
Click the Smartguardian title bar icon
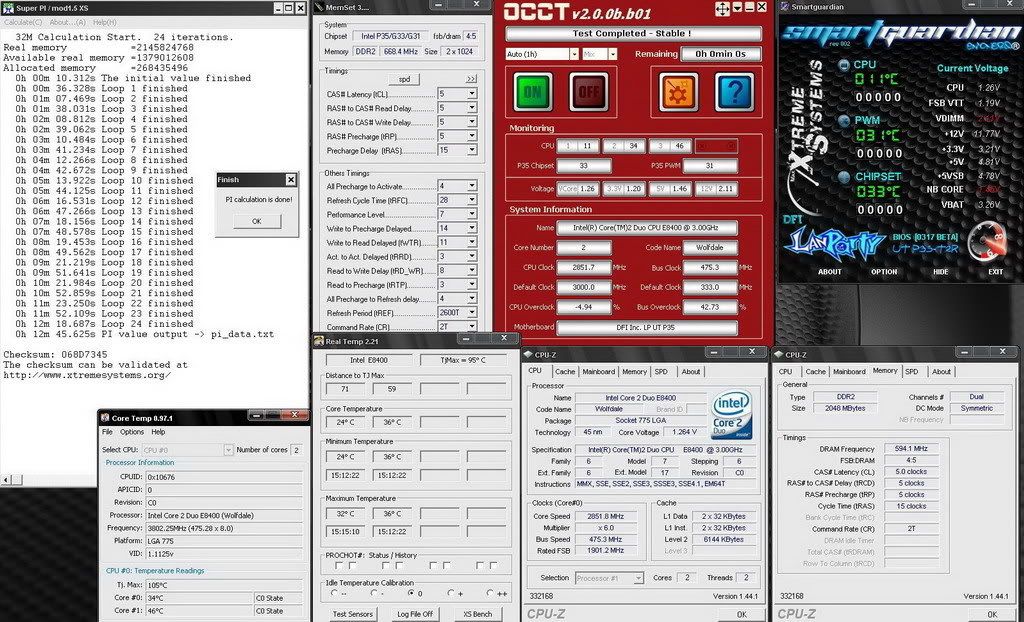(x=784, y=7)
